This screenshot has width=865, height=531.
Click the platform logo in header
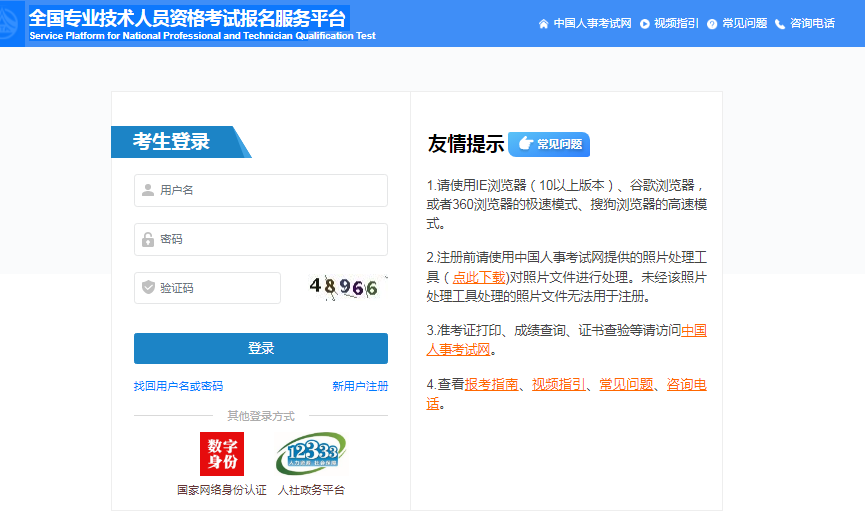(x=14, y=24)
